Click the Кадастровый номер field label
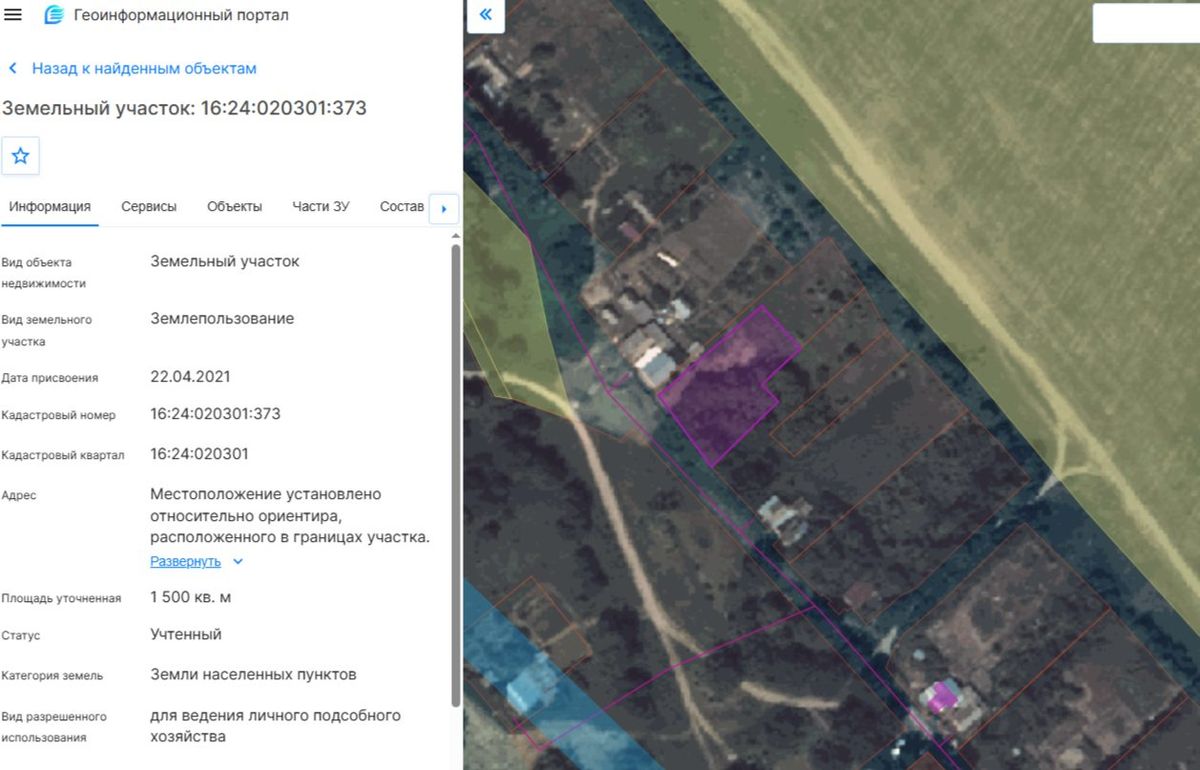Screen dimensions: 1200x770 59,415
